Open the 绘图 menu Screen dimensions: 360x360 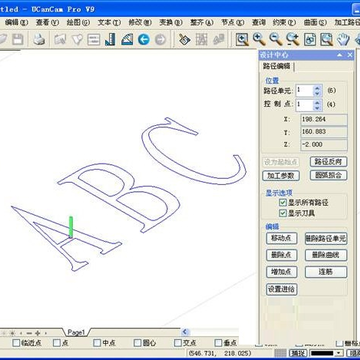point(78,23)
